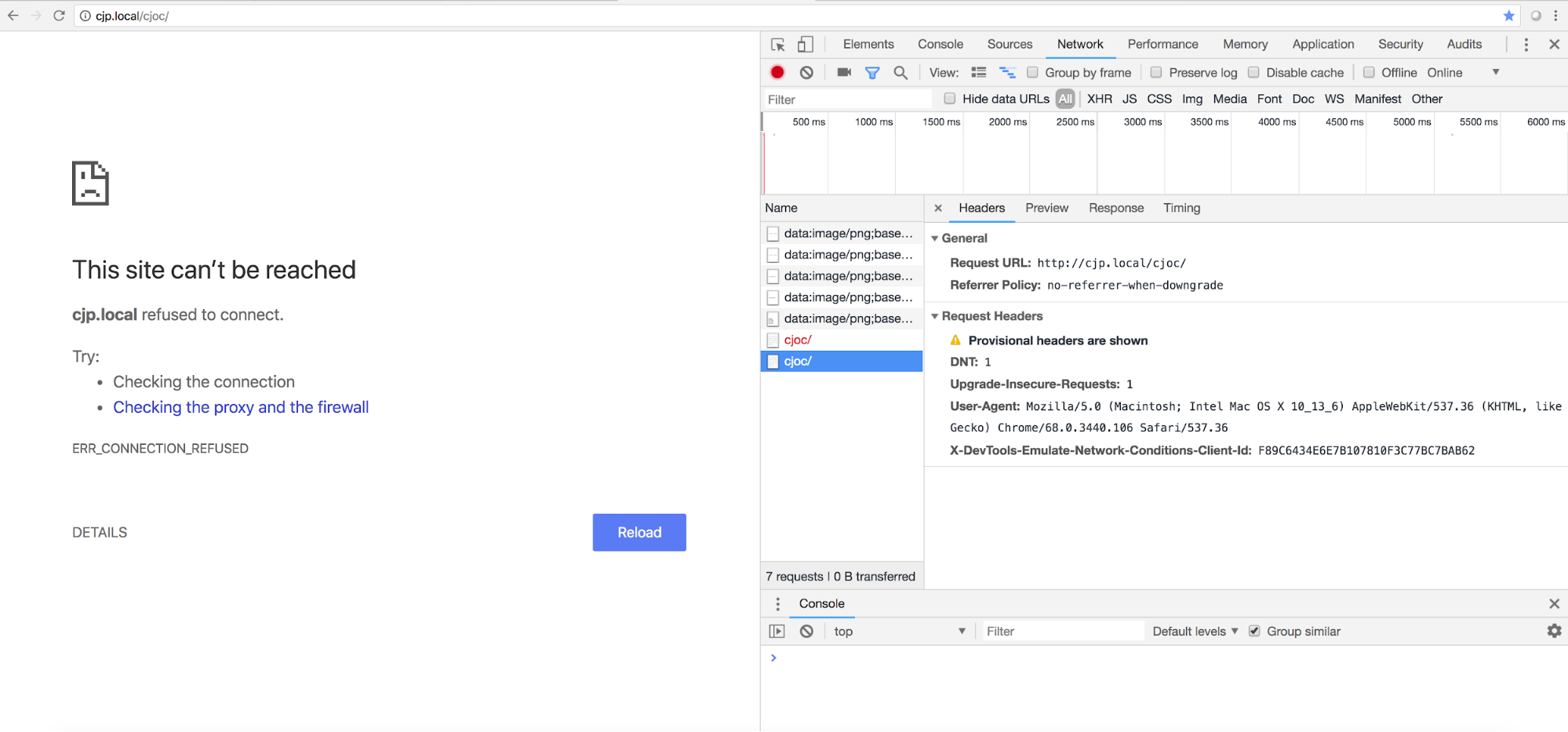The image size is (1568, 732).
Task: Open network search magnifier icon
Action: coord(900,73)
